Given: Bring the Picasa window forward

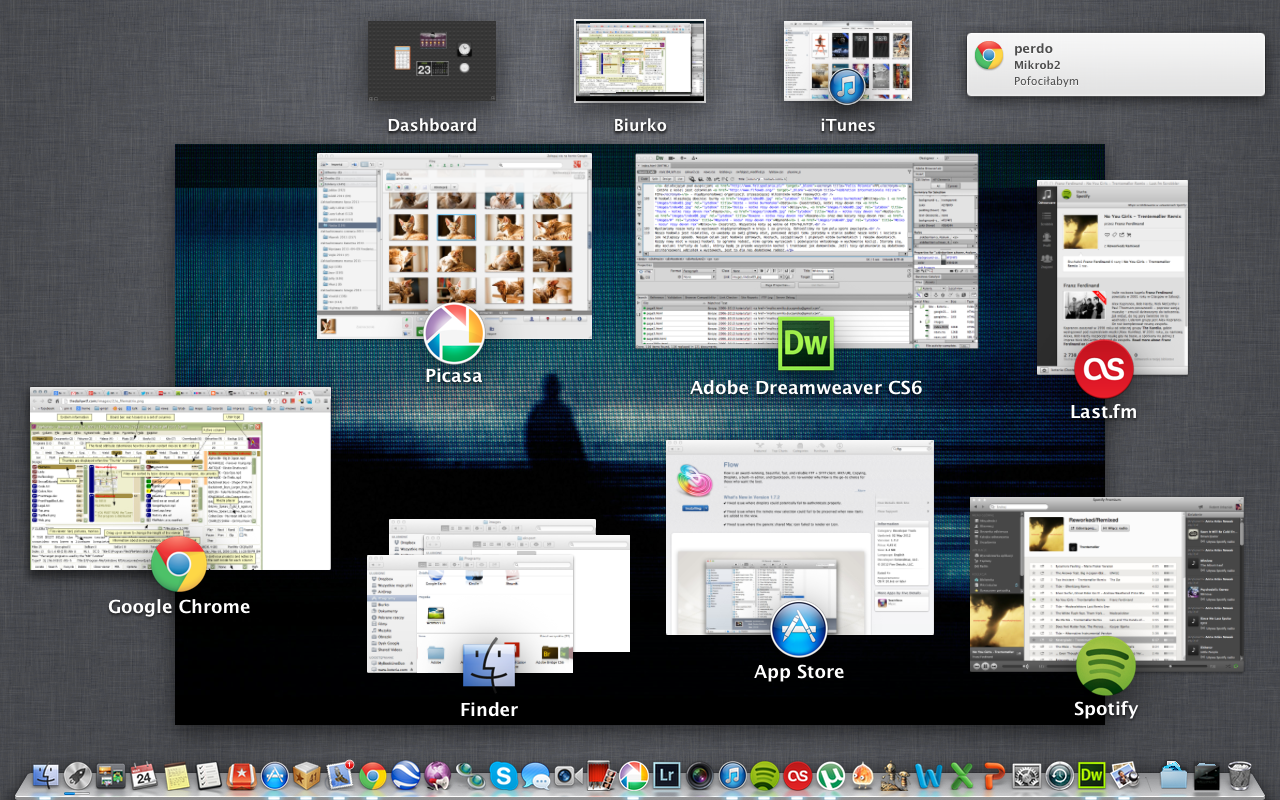Looking at the screenshot, I should point(454,246).
